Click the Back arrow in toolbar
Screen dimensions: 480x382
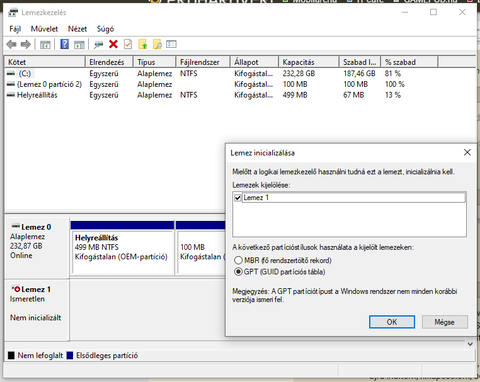point(11,44)
